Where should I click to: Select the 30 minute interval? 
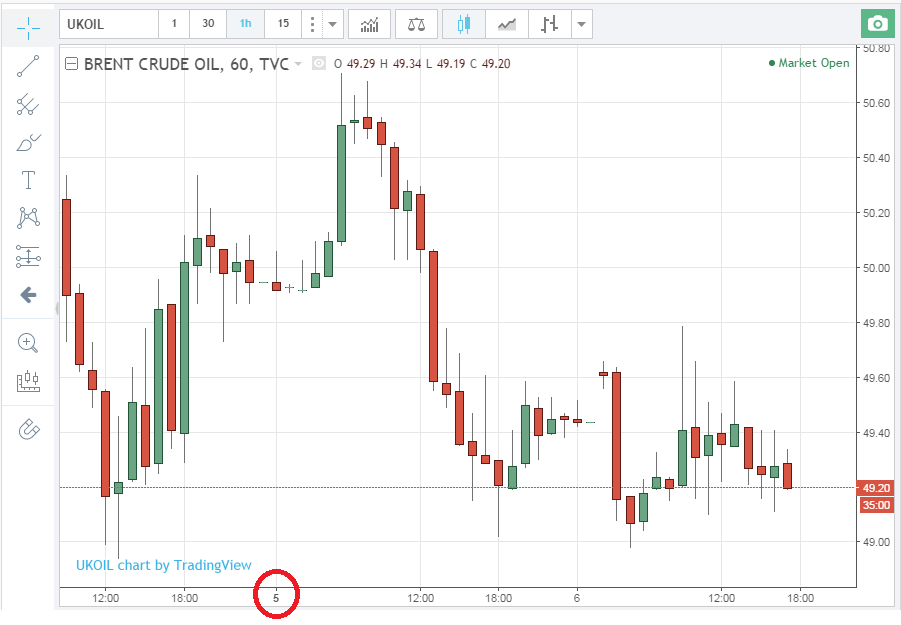pos(208,24)
